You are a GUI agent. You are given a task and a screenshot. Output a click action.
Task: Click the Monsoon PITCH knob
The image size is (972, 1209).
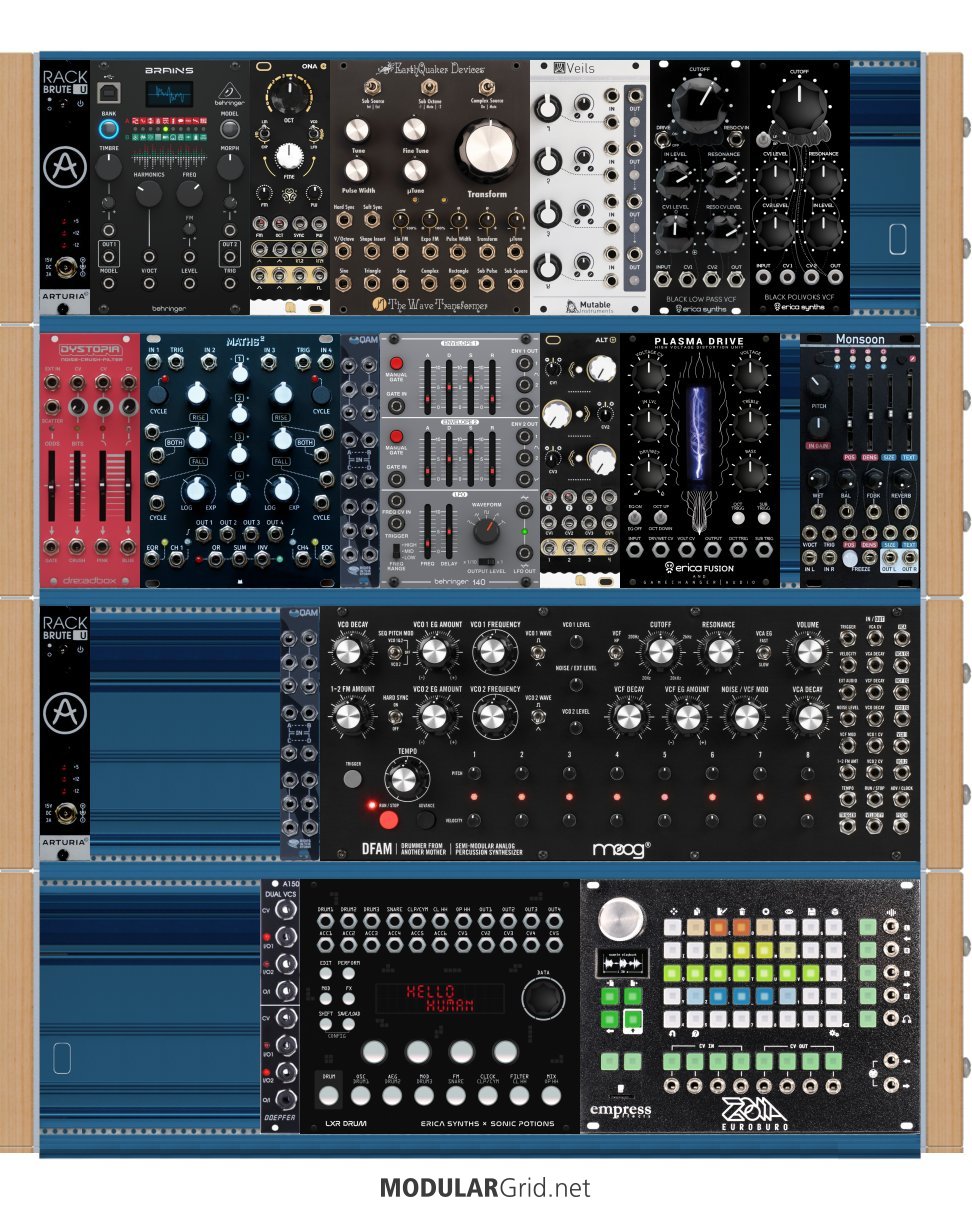(x=821, y=386)
